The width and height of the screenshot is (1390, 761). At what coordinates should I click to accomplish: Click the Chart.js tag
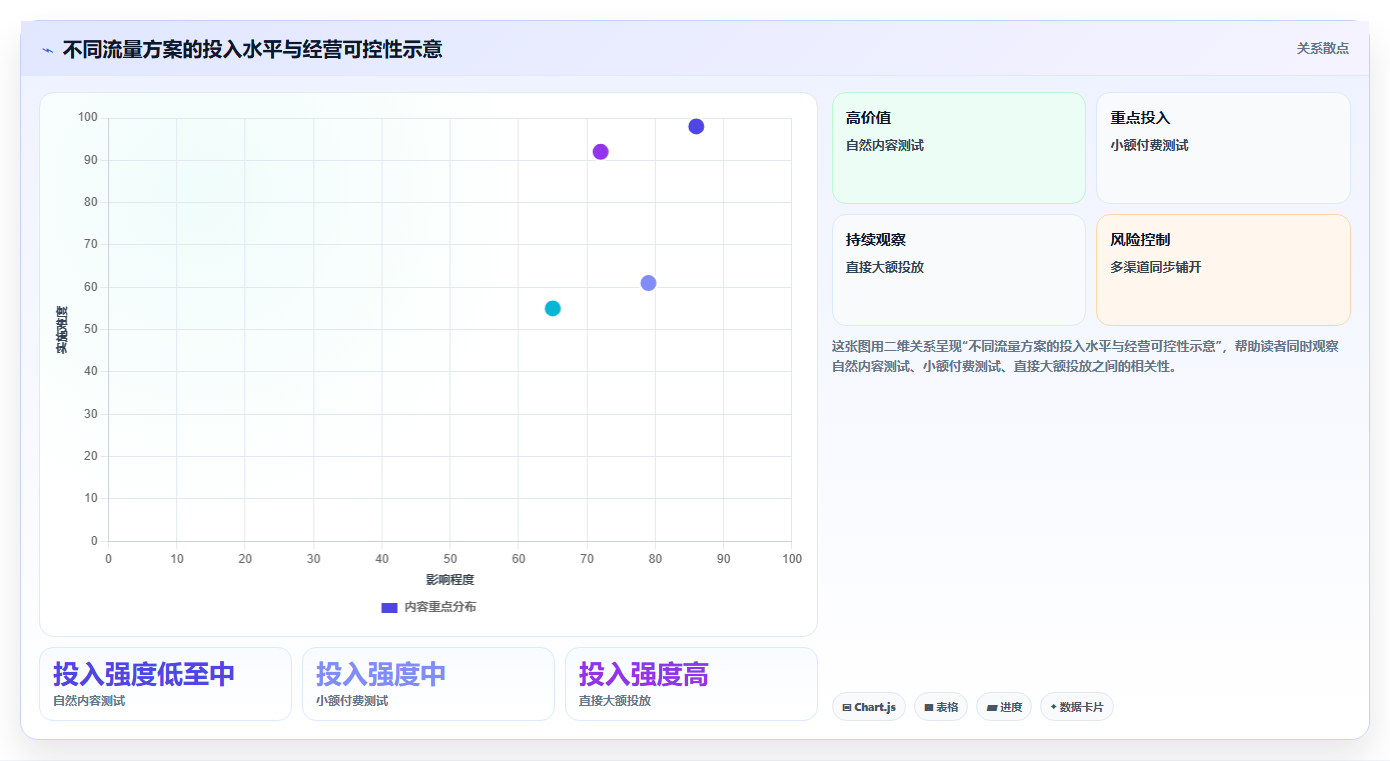(x=869, y=707)
